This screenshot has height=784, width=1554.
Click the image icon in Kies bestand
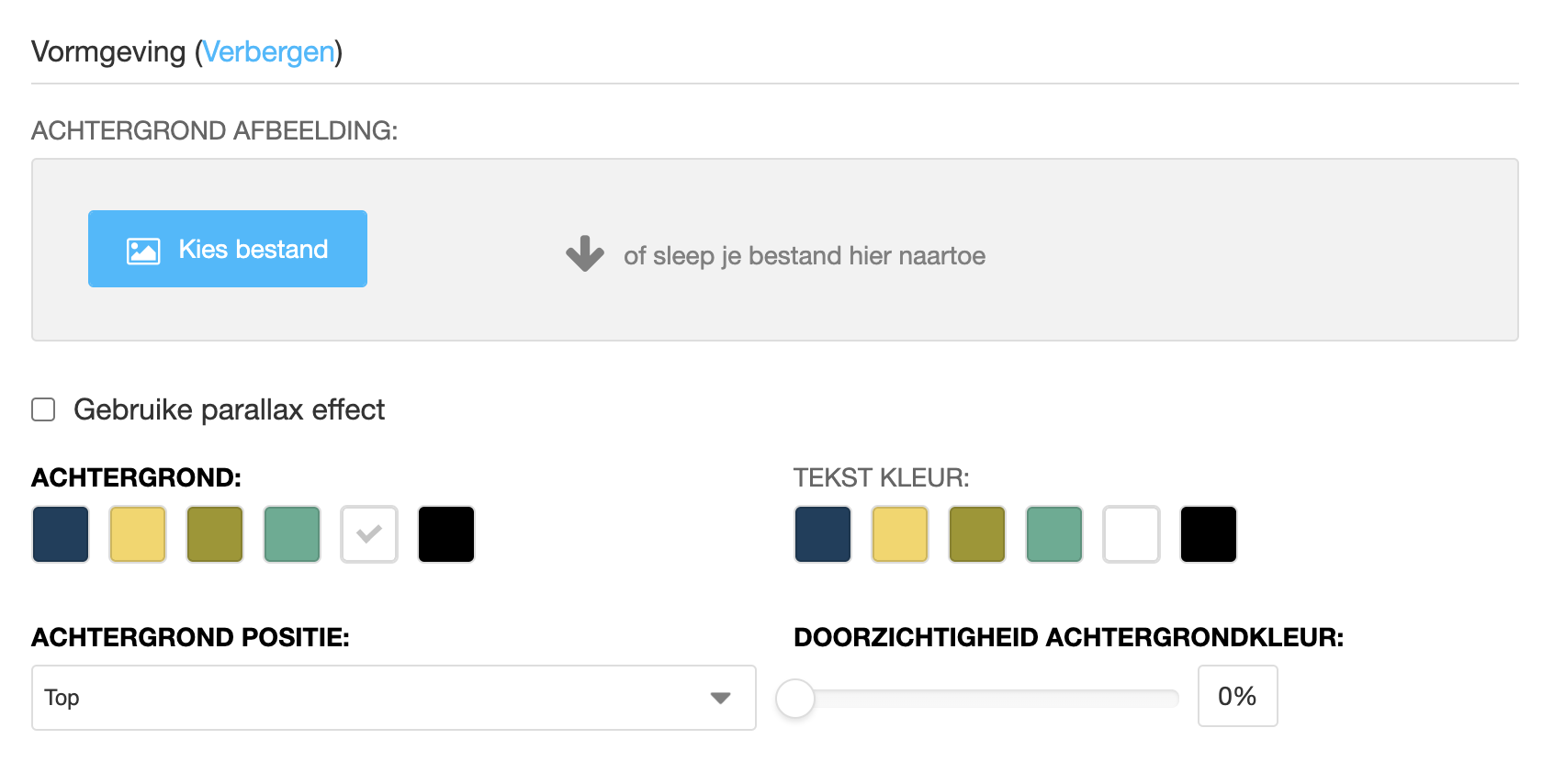pos(143,251)
